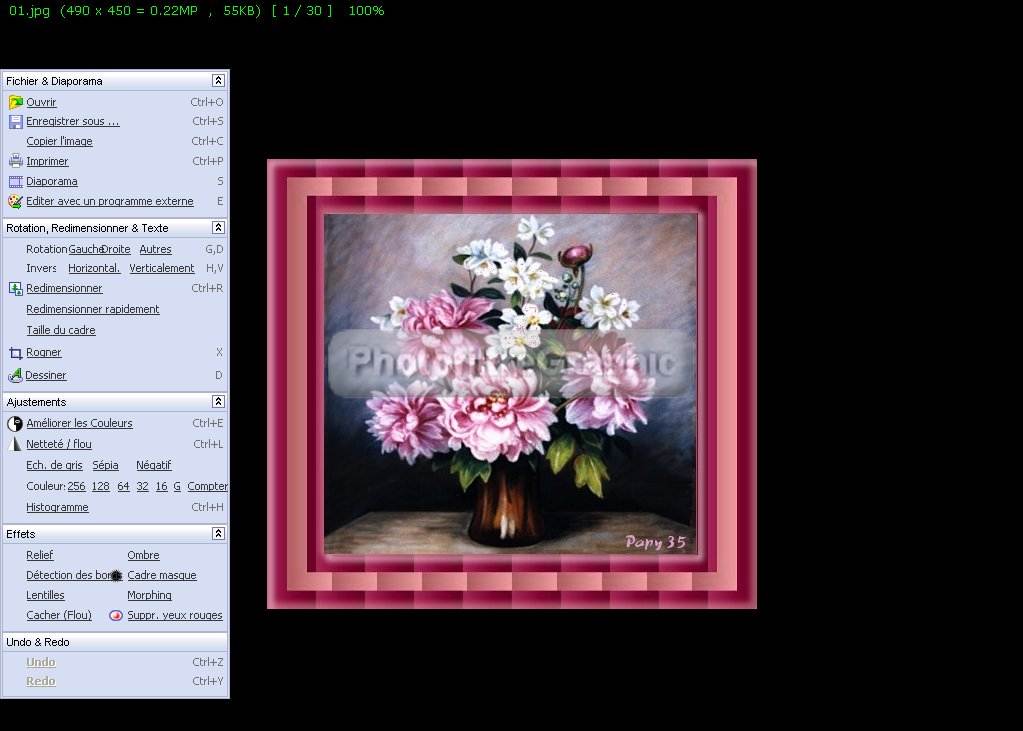This screenshot has width=1023, height=731.
Task: Reduce colors to 256 link
Action: 76,487
